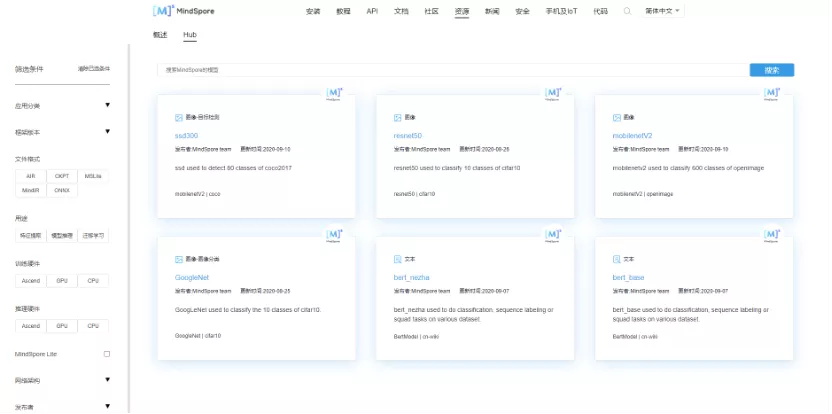Toggle the CKPT file format filter
Image resolution: width=832 pixels, height=414 pixels.
pos(62,176)
